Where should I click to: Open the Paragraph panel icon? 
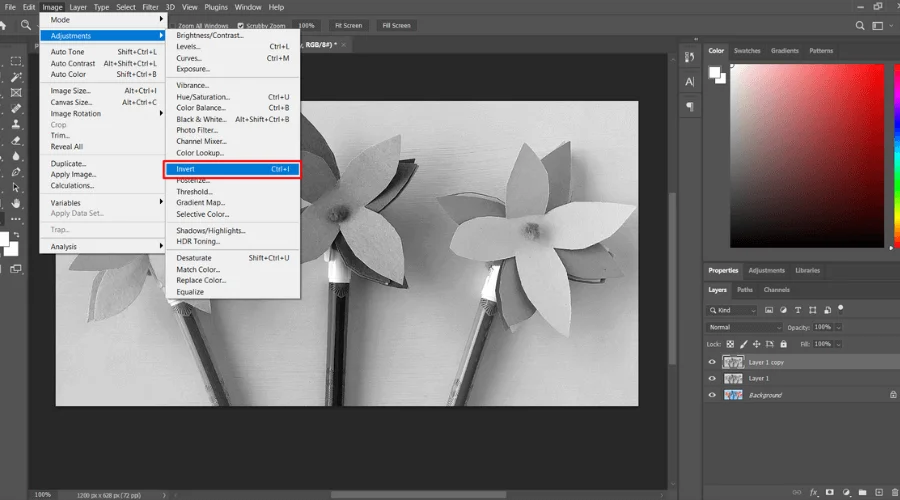690,107
